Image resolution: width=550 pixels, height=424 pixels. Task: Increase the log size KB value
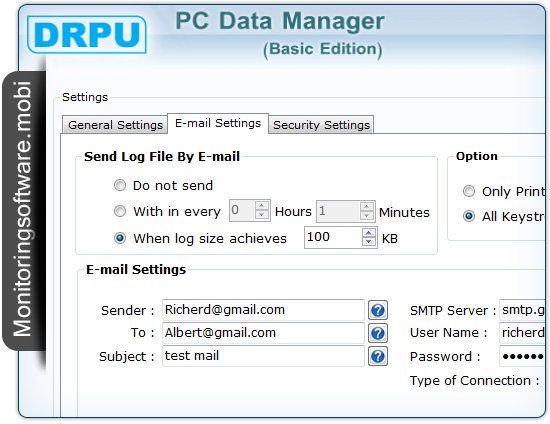369,233
